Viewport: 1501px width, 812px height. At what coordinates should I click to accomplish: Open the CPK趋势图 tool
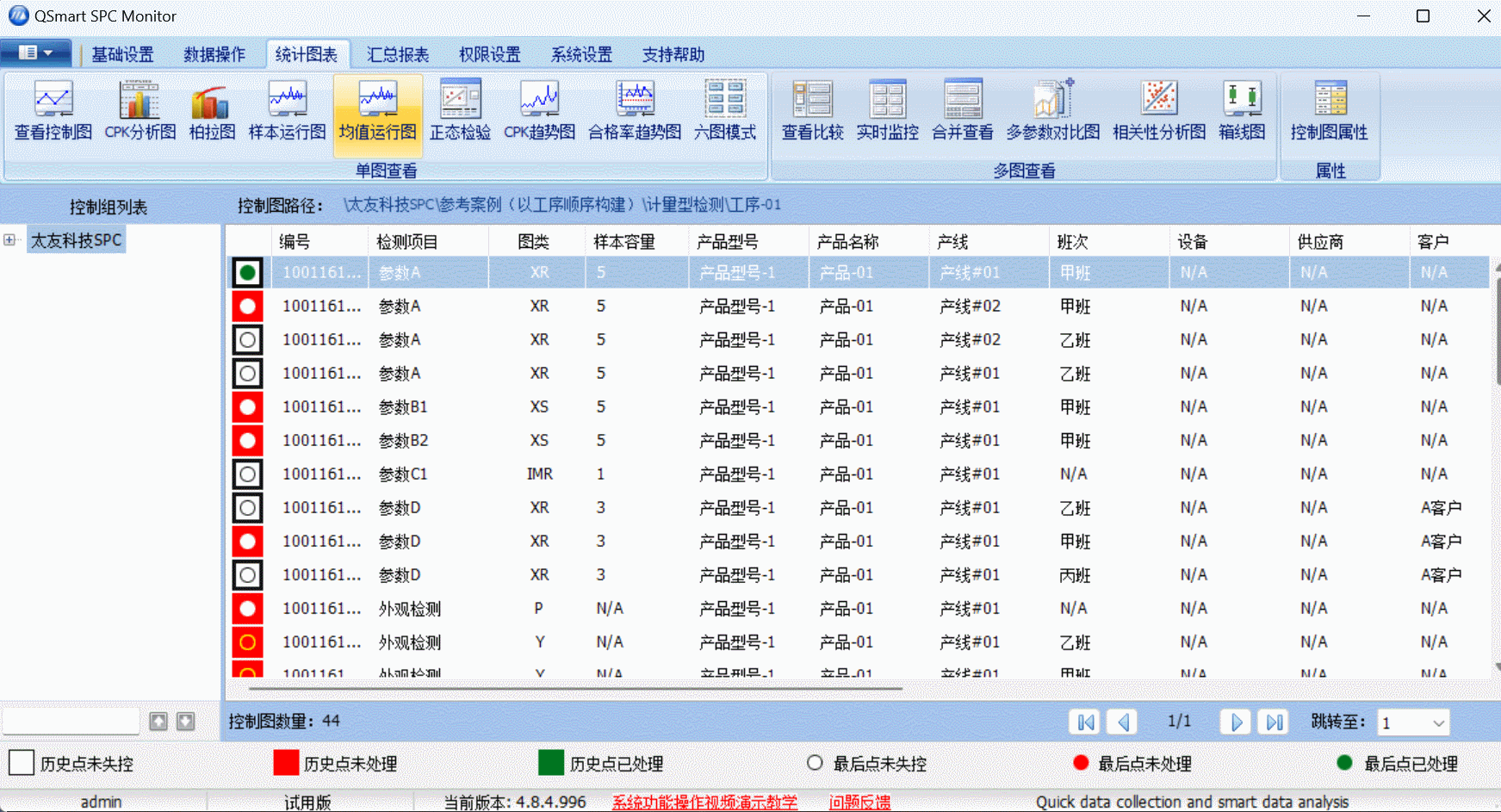pos(539,110)
